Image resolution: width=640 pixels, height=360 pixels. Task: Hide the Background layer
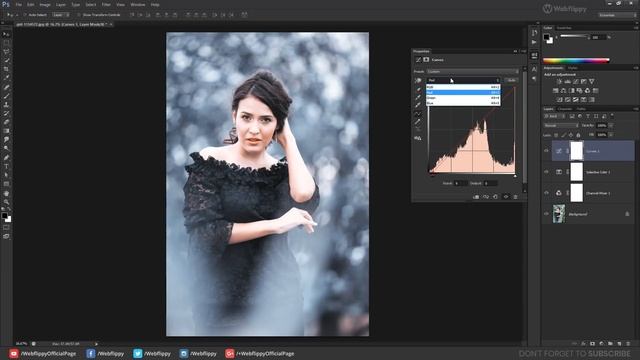click(547, 214)
